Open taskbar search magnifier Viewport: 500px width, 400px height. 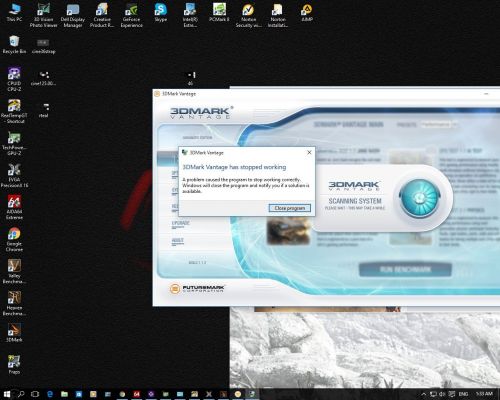coord(21,394)
